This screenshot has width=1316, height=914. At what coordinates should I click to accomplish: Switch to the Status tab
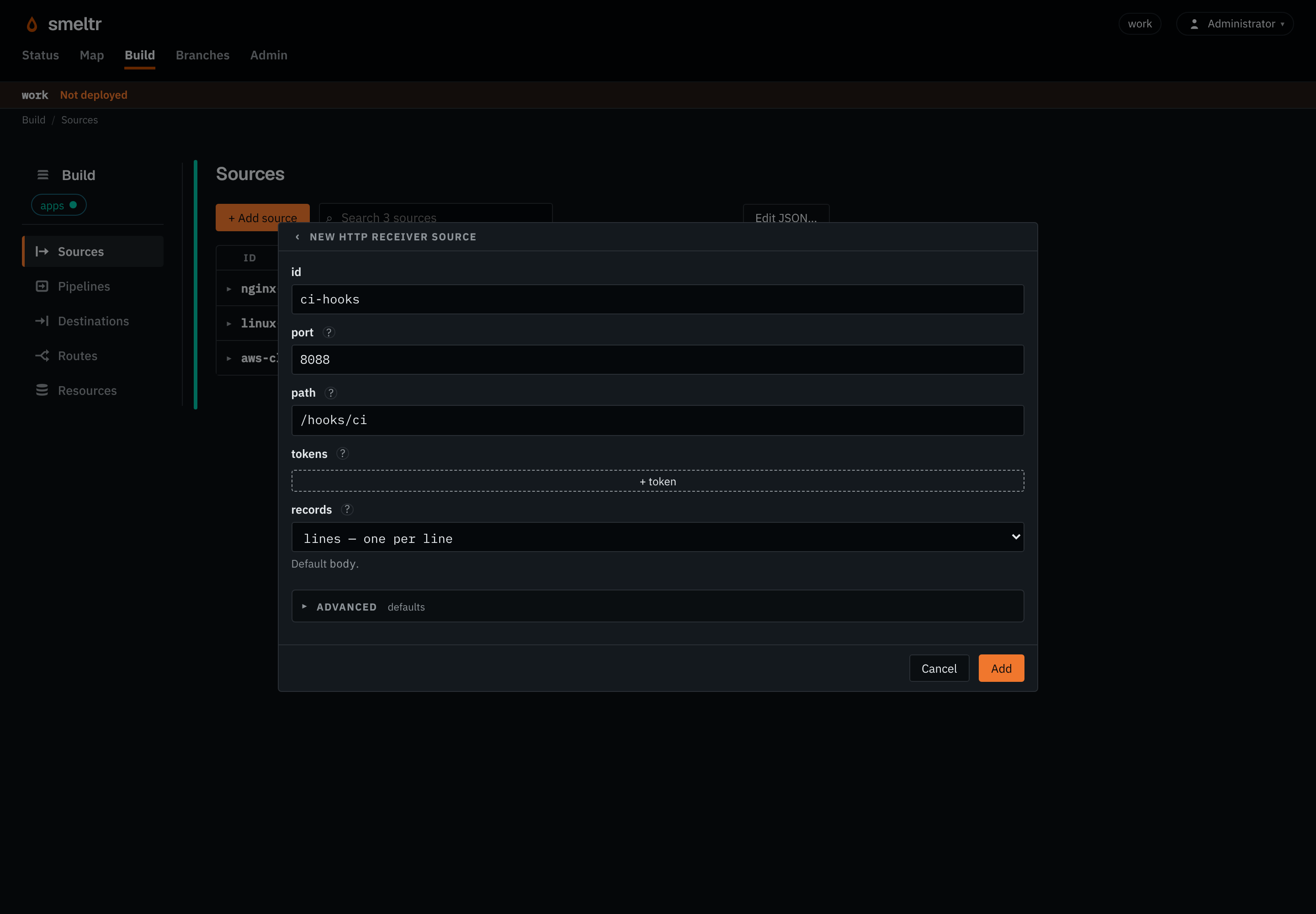click(x=41, y=55)
